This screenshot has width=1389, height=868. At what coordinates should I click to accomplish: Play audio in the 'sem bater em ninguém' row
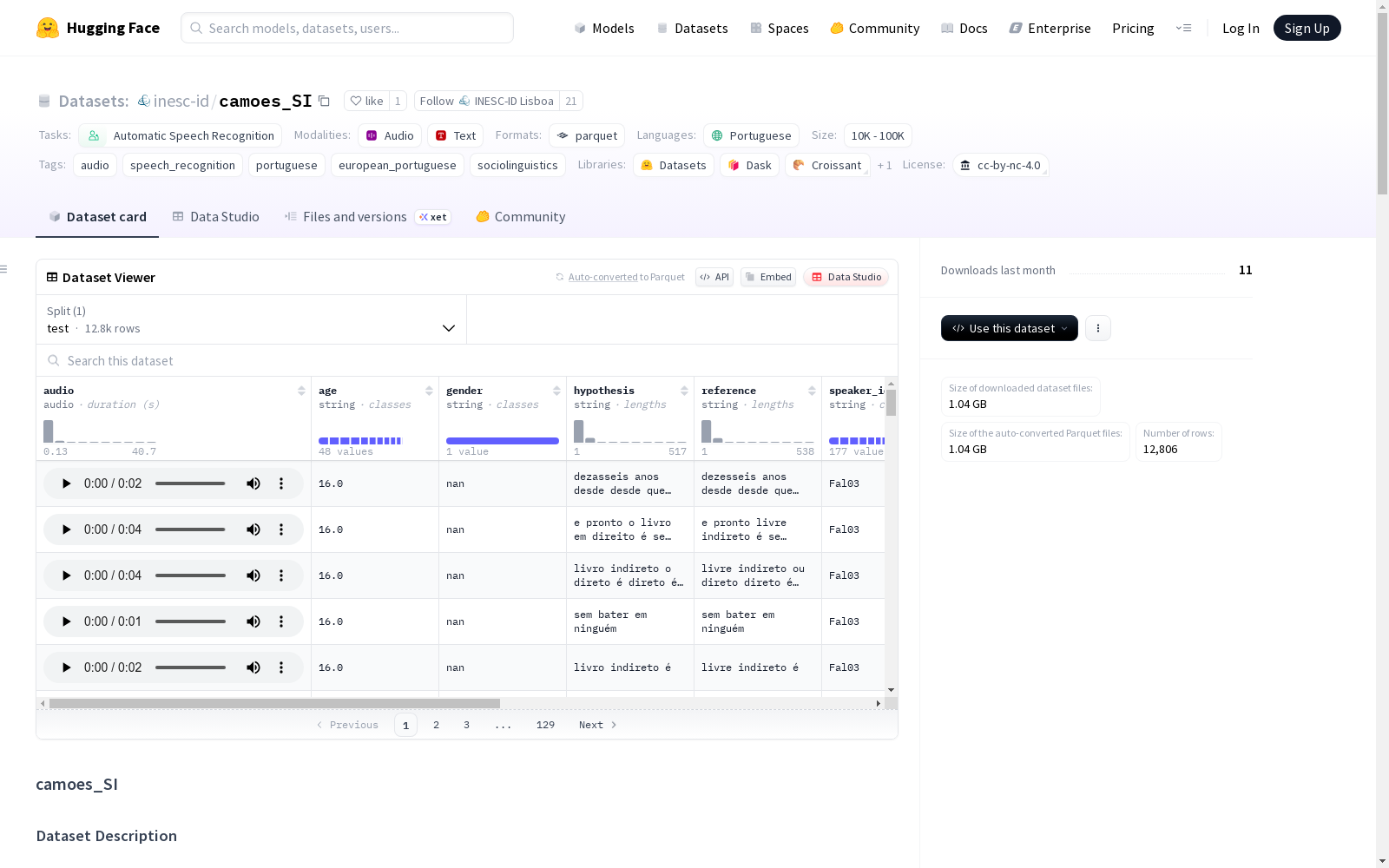pos(66,621)
